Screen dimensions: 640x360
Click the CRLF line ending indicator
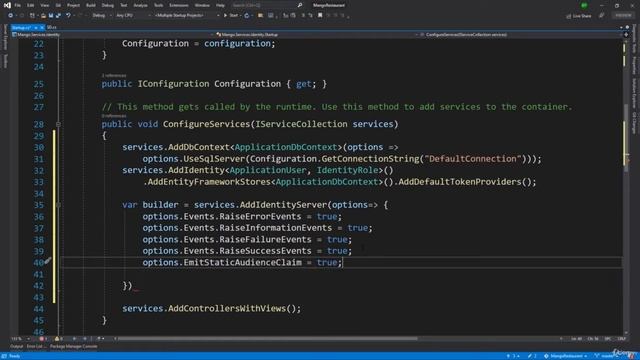[x=622, y=339]
